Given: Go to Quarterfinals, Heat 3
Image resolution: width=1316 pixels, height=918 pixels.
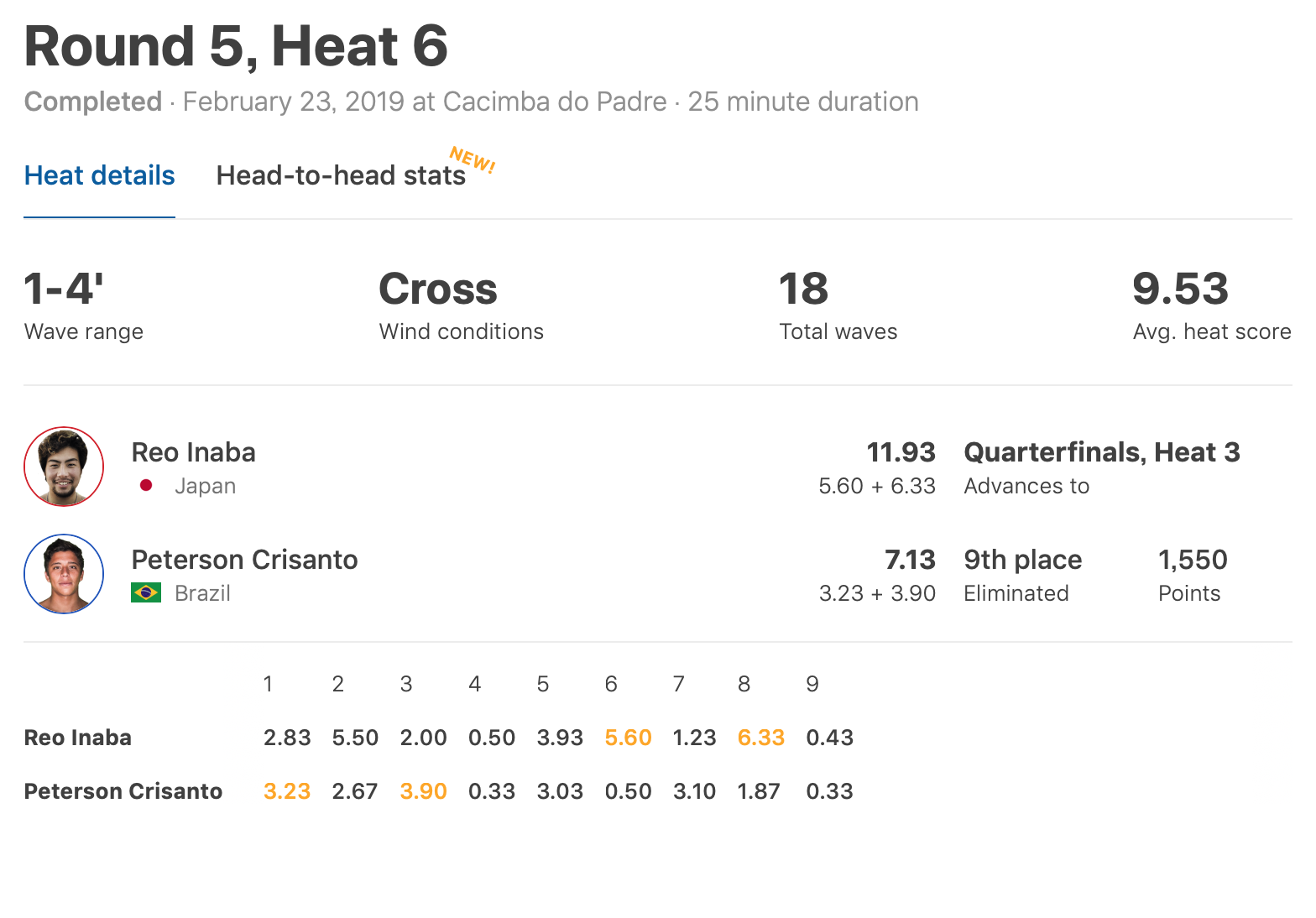Looking at the screenshot, I should (x=1101, y=452).
